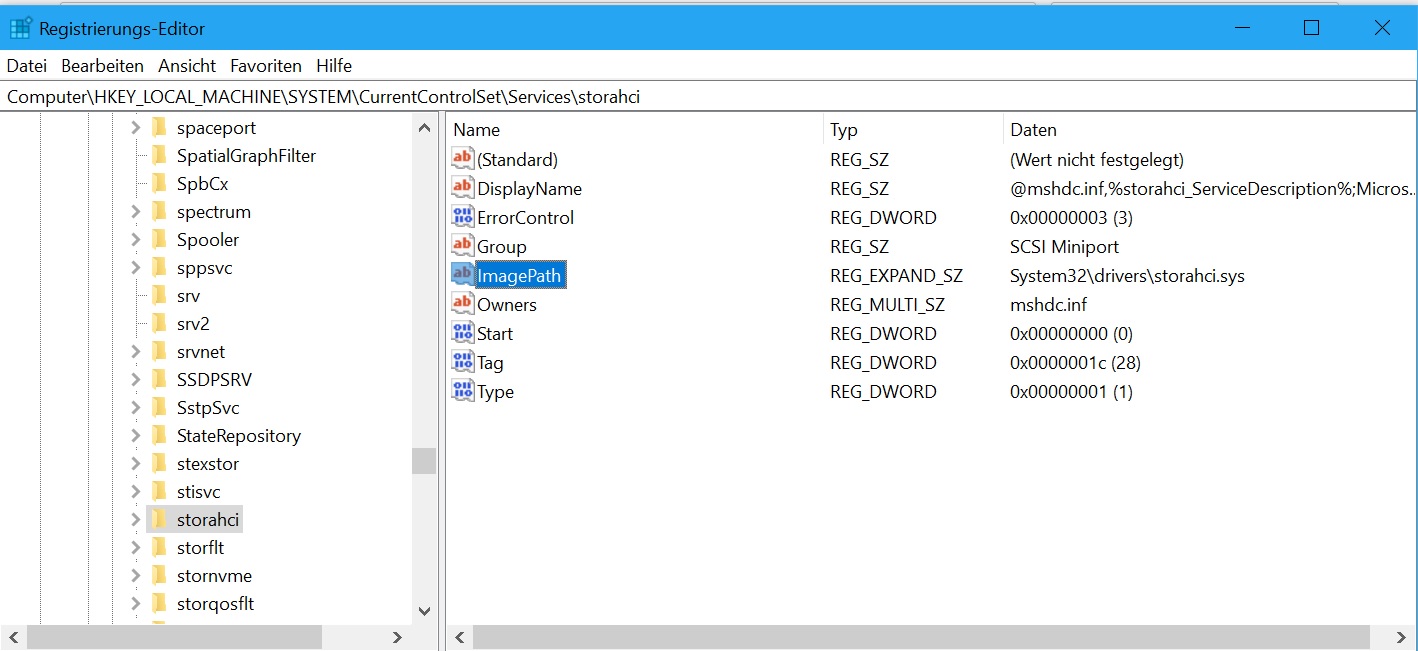1418x651 pixels.
Task: Click the Type DWORD value icon
Action: [462, 391]
